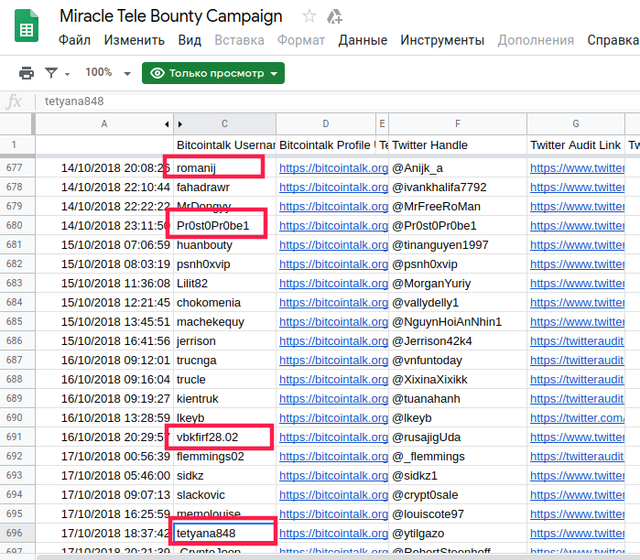Open bitcointalk profile link for romanij
Viewport: 640px width, 560px height.
click(333, 168)
